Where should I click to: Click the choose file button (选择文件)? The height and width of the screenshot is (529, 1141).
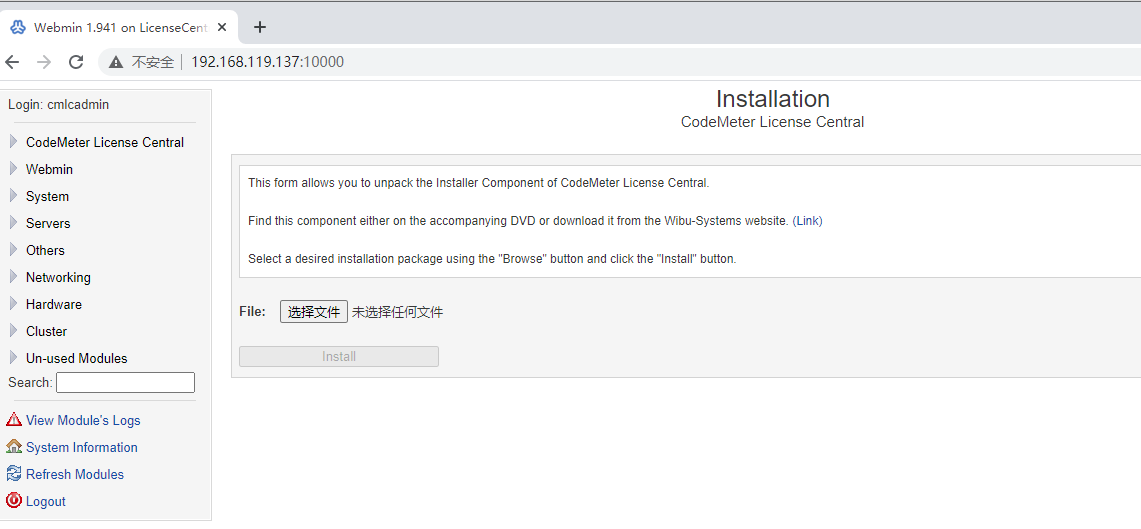[314, 312]
